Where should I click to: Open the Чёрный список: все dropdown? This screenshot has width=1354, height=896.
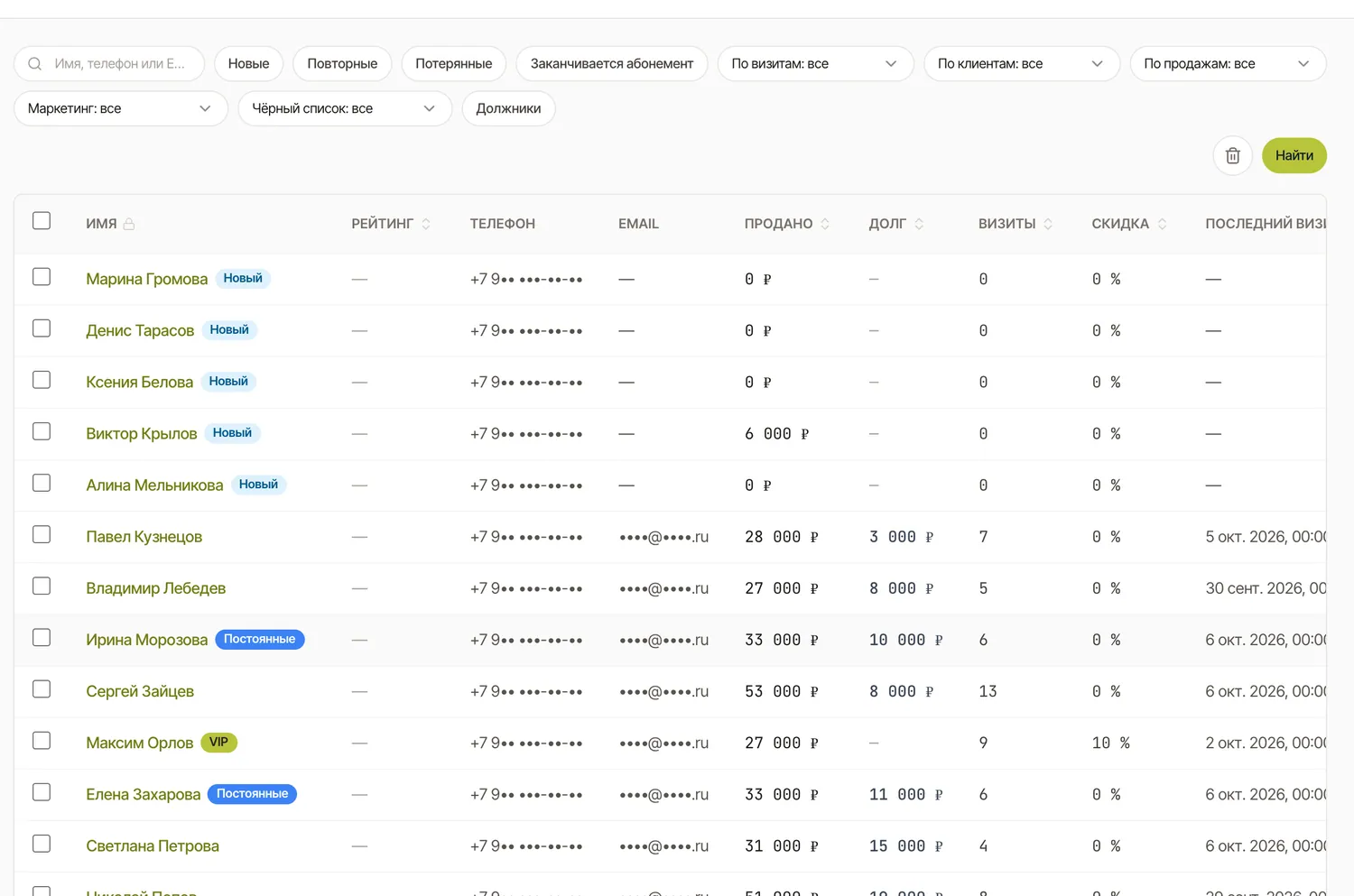pyautogui.click(x=345, y=108)
